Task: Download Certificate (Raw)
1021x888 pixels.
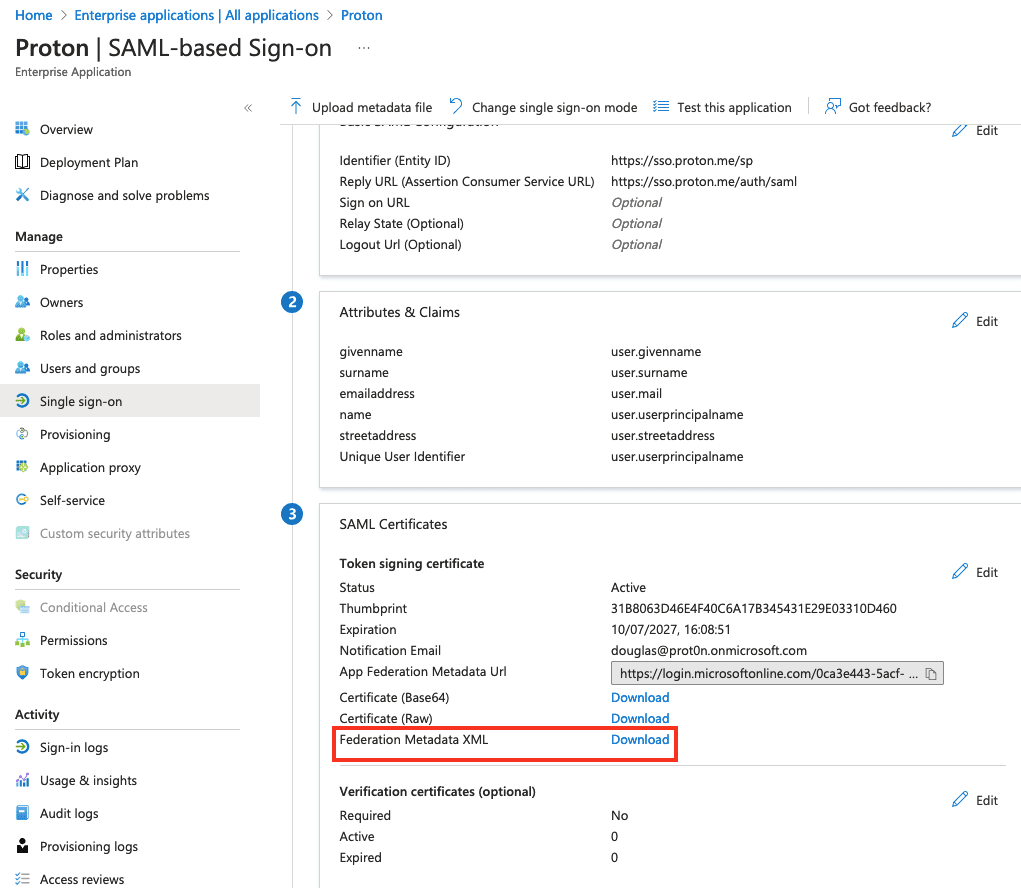Action: pos(640,718)
